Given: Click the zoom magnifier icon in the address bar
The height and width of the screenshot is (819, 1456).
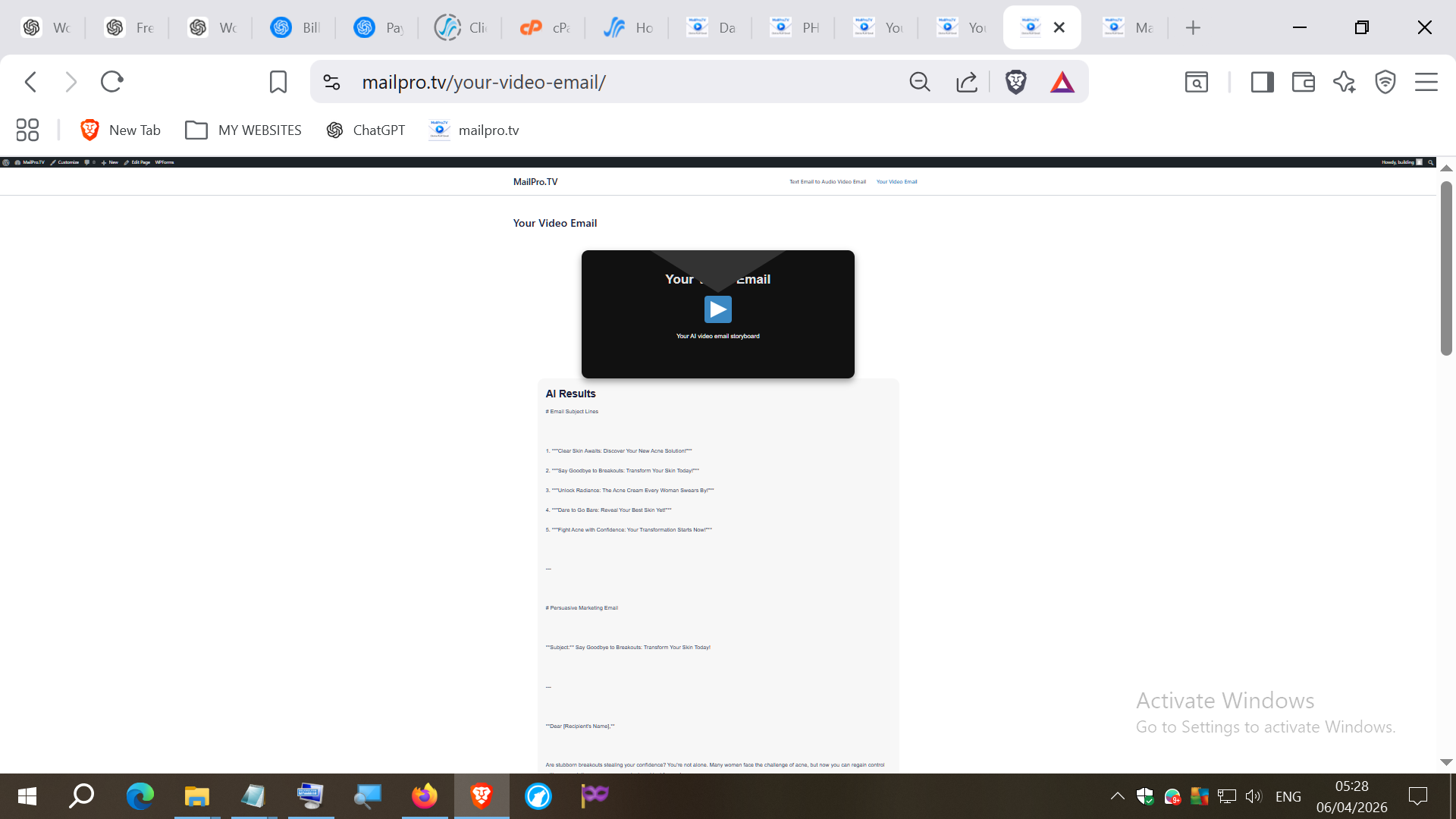Looking at the screenshot, I should [919, 82].
